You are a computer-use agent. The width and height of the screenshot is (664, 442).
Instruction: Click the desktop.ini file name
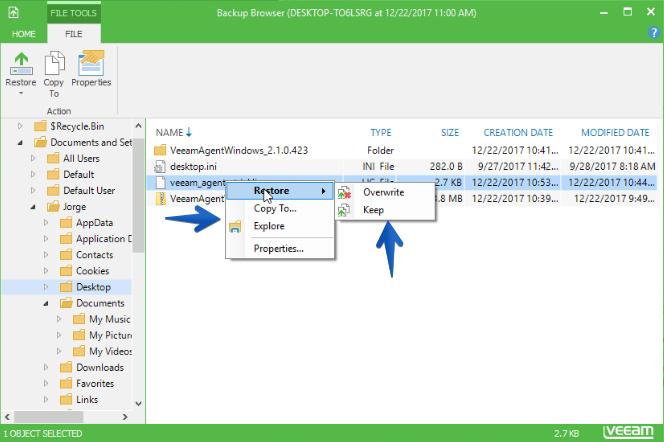(x=194, y=166)
